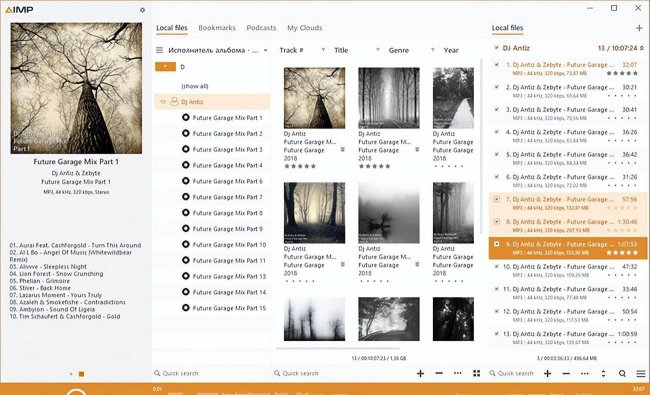Open playlist hamburger menu at bottom right

coord(641,373)
